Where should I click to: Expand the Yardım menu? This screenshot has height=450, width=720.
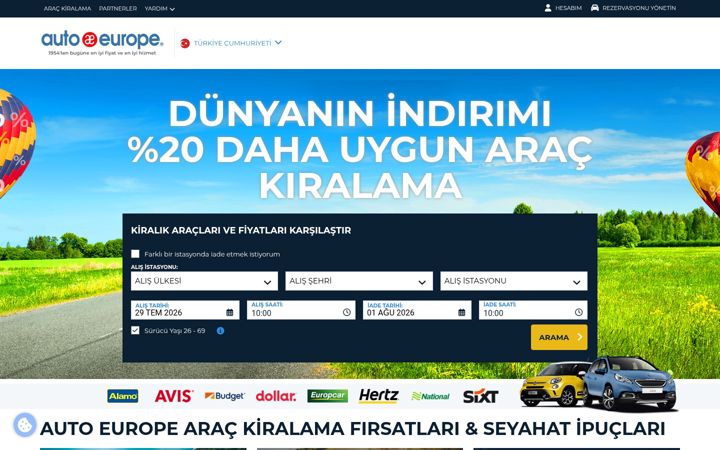[x=159, y=8]
